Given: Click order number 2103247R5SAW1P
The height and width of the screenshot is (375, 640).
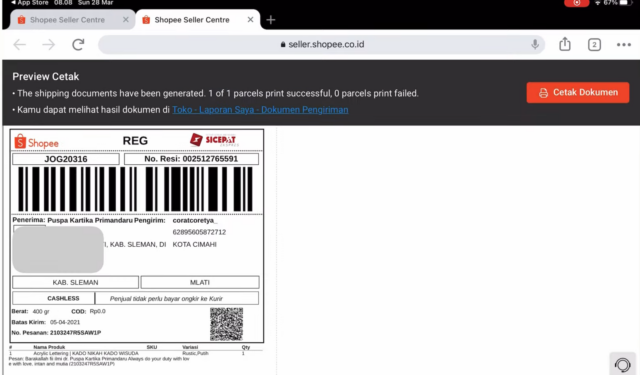Looking at the screenshot, I should (75, 333).
